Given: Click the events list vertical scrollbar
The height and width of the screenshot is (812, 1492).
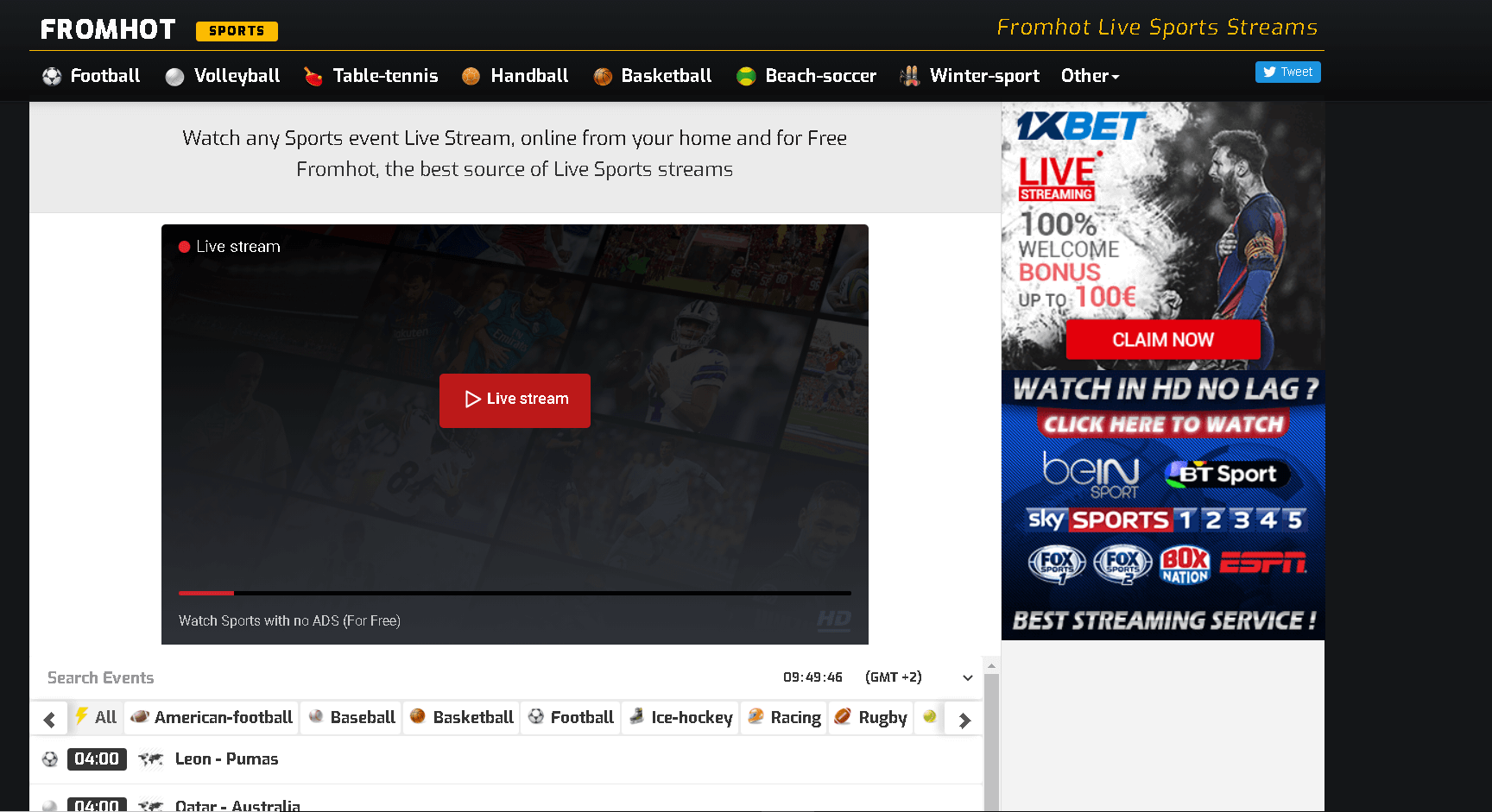Looking at the screenshot, I should 991,740.
